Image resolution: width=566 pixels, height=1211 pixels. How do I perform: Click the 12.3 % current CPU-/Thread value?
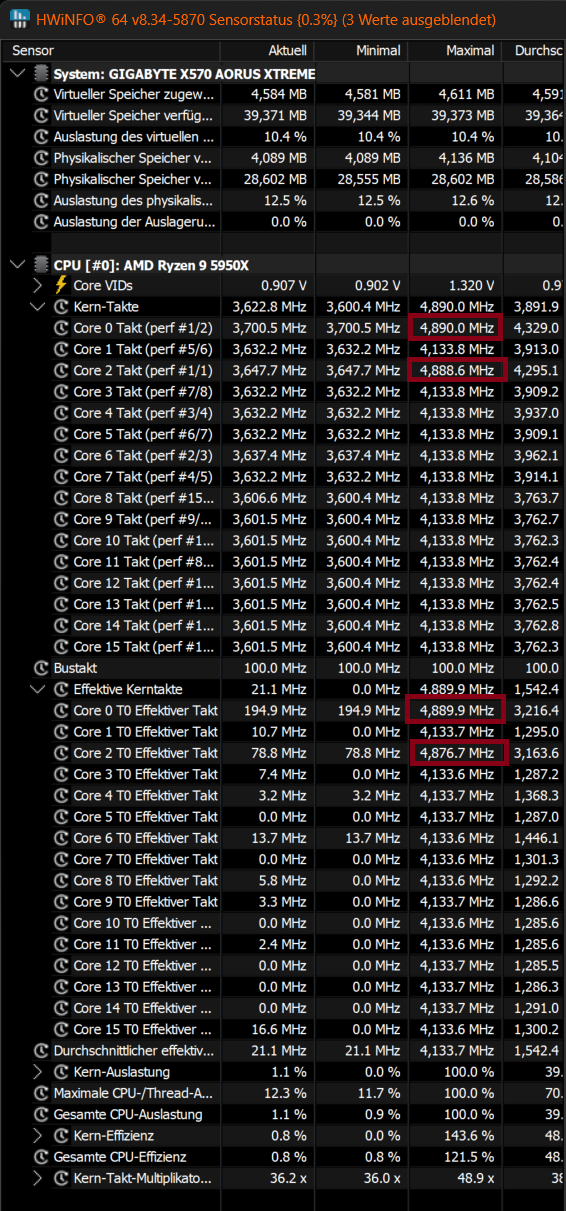click(283, 1093)
